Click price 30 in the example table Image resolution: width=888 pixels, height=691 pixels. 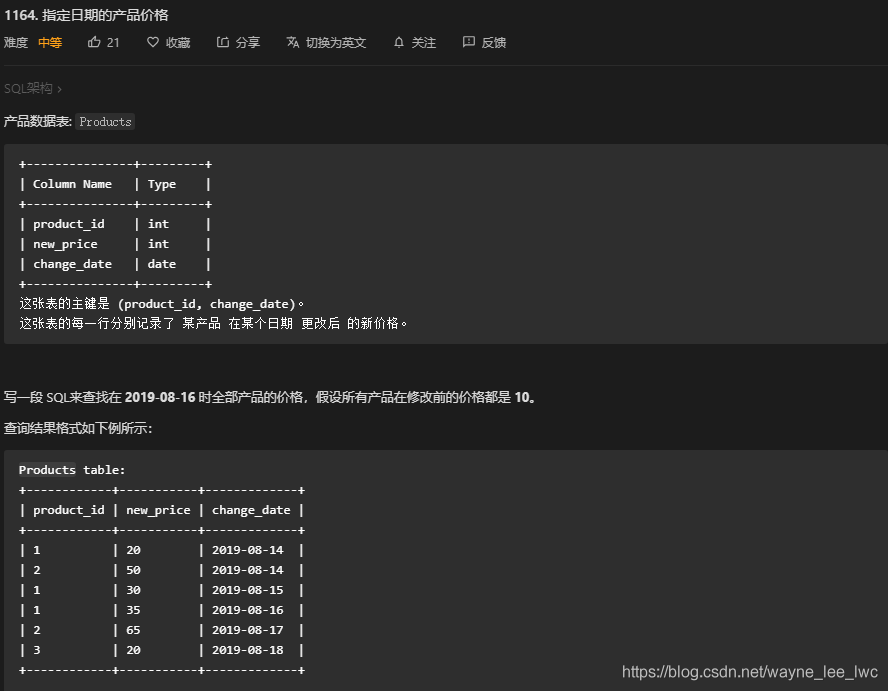(133, 590)
